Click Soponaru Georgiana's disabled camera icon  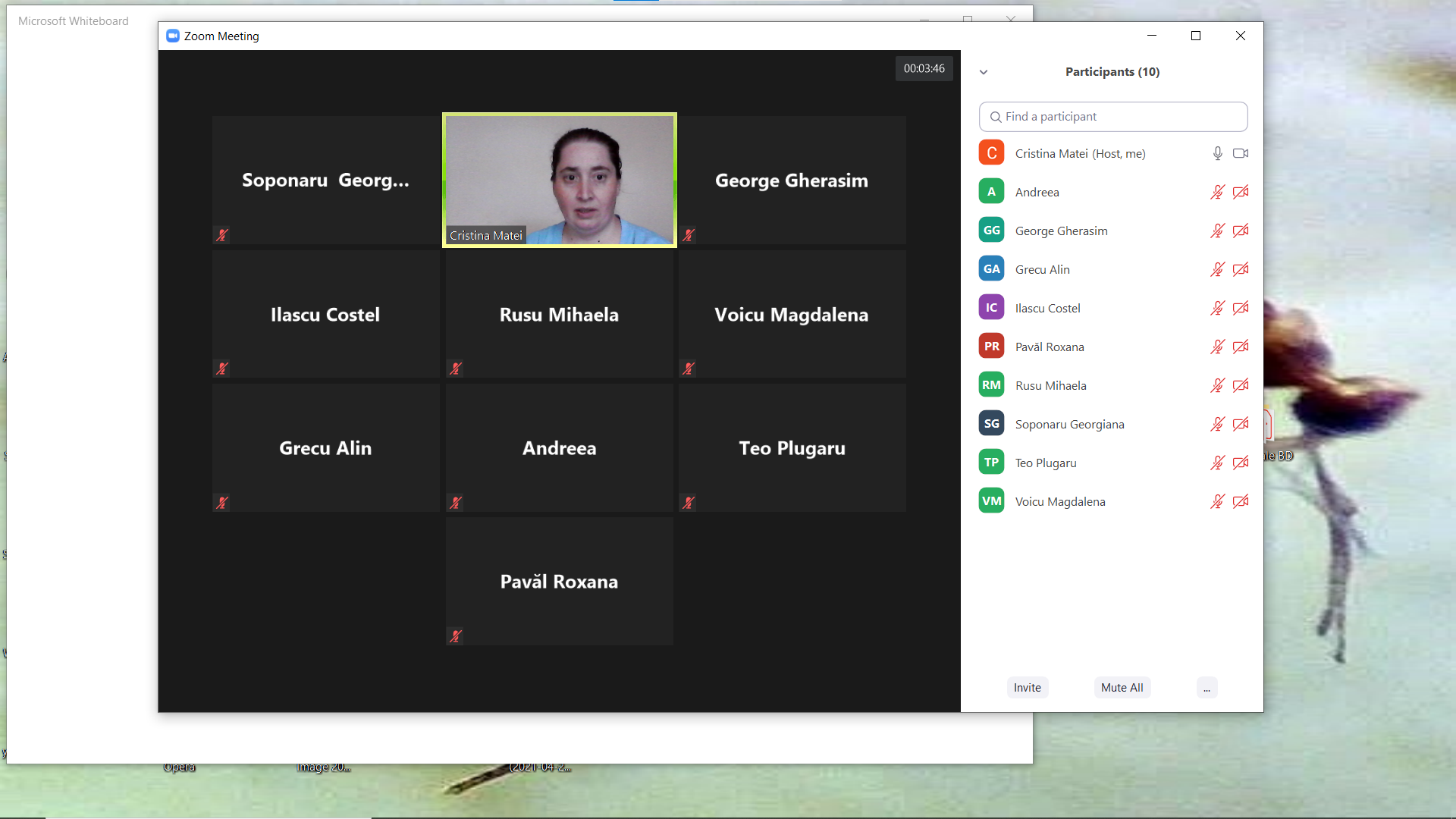pyautogui.click(x=1241, y=424)
